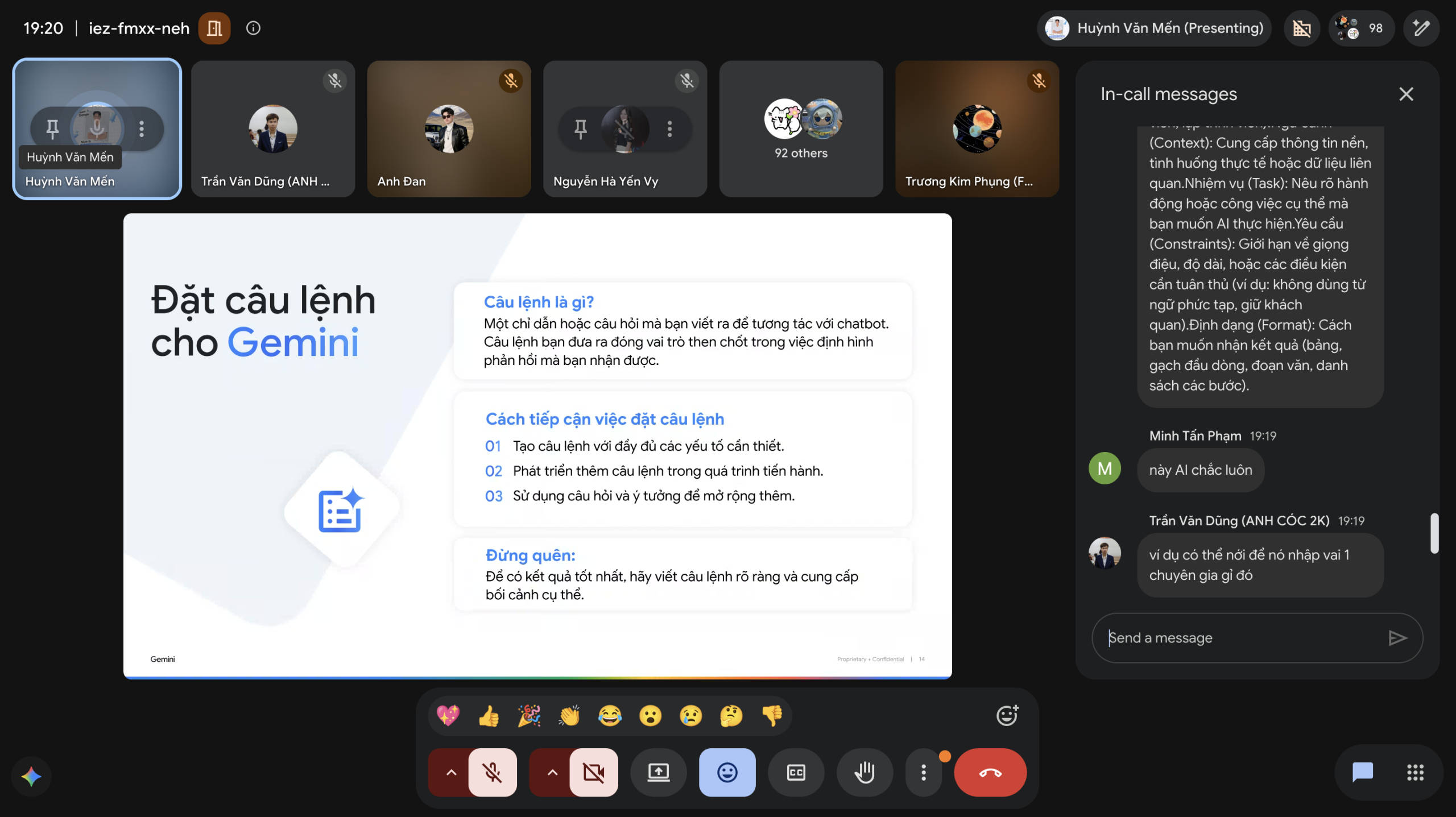The width and height of the screenshot is (1456, 817).
Task: Click the sender name Minh Tấn Phạm
Action: 1195,436
